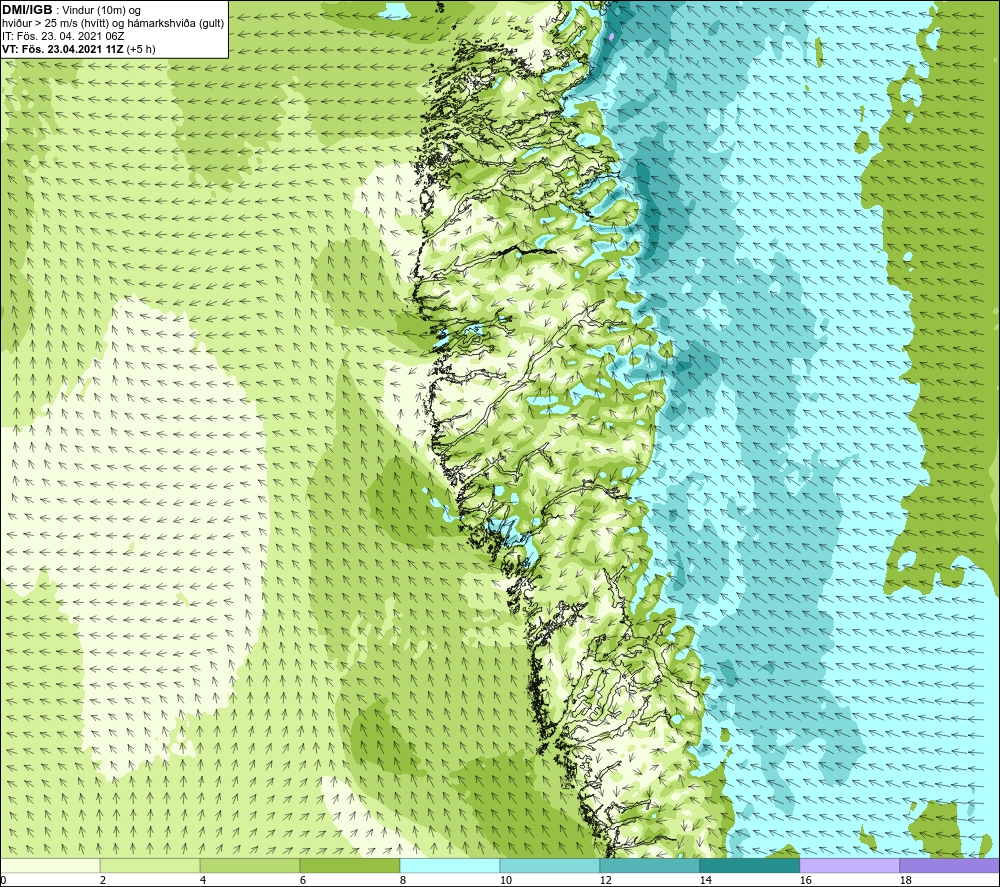The height and width of the screenshot is (887, 1000).
Task: Click the dark green 6–8 m/s legend swatch
Action: [x=350, y=866]
